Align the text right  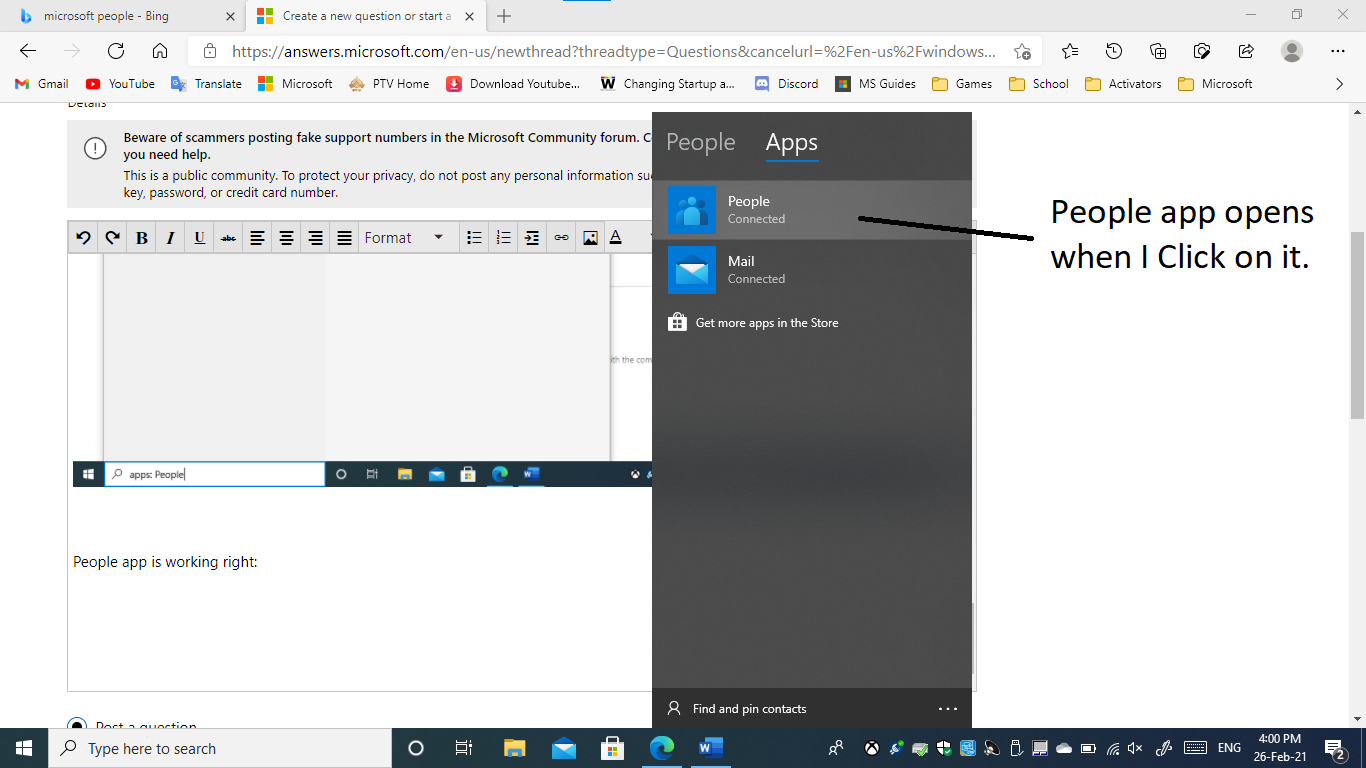click(316, 237)
